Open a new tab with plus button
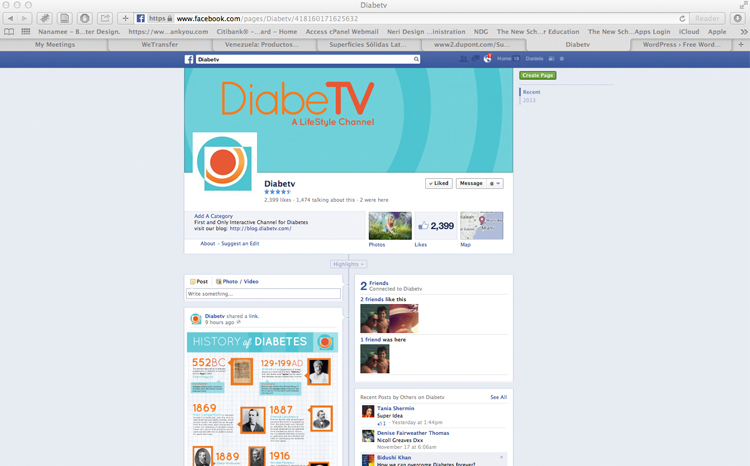 click(x=741, y=44)
